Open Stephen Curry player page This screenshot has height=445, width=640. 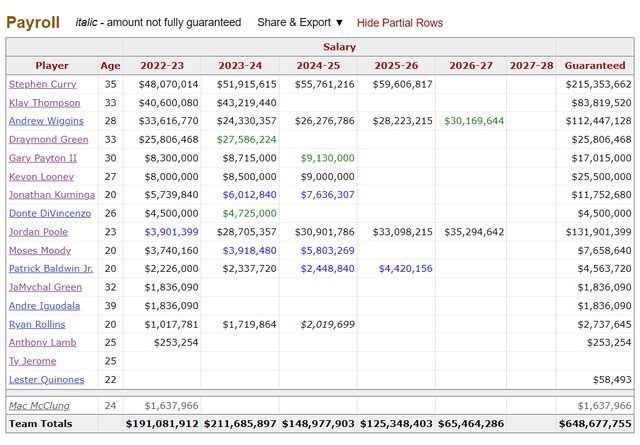[42, 84]
